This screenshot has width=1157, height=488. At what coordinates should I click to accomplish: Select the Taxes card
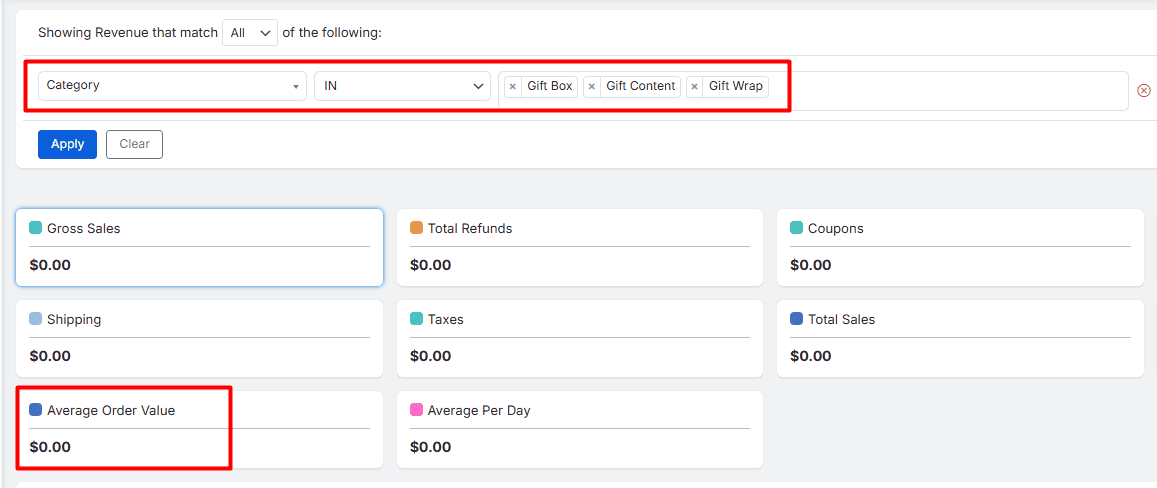point(579,339)
